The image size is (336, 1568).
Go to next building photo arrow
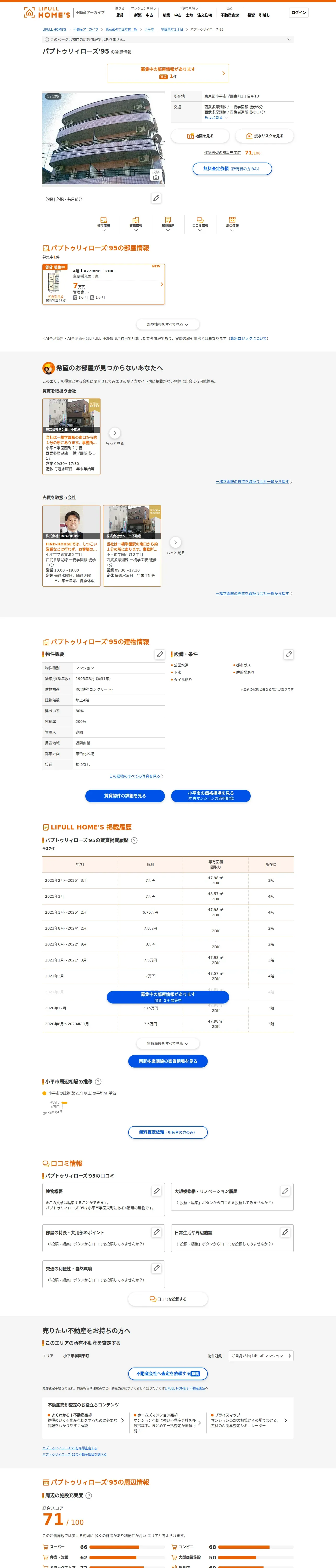[x=157, y=139]
